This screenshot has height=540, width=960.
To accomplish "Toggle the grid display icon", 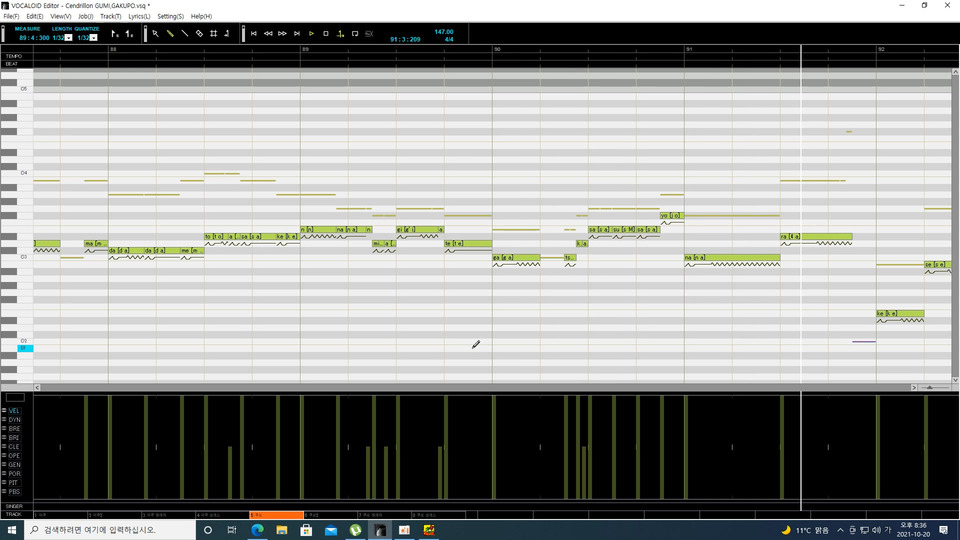I will (214, 34).
